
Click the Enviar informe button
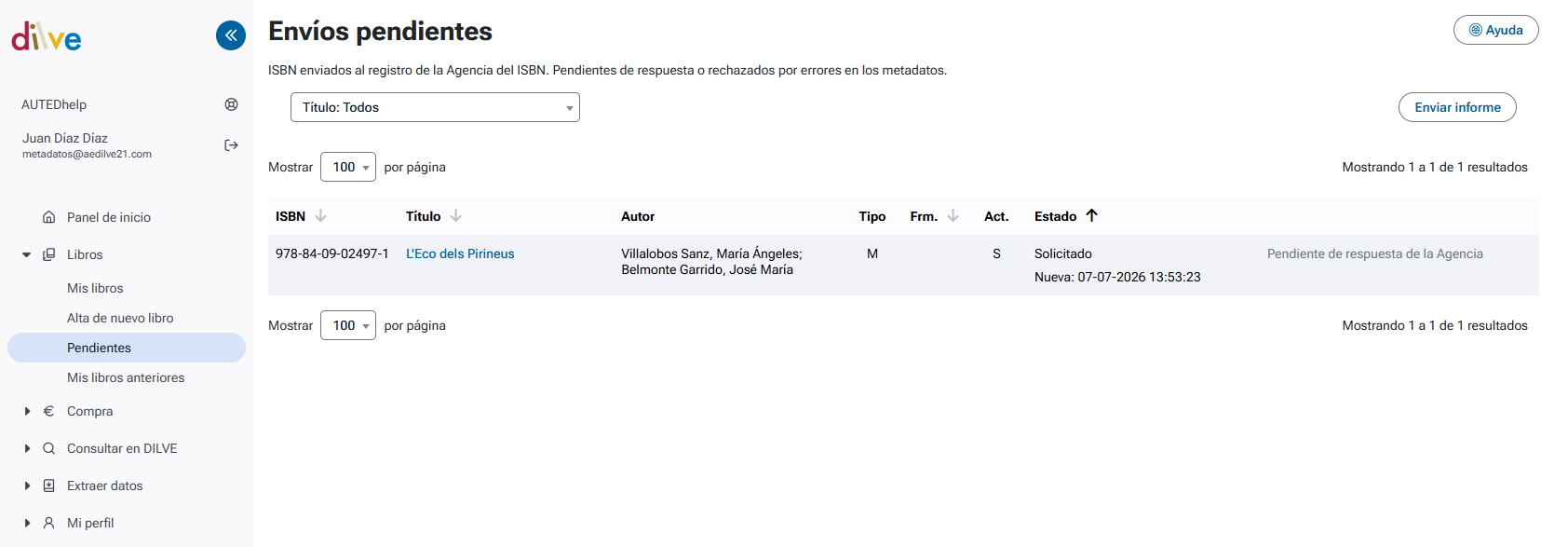pyautogui.click(x=1457, y=107)
